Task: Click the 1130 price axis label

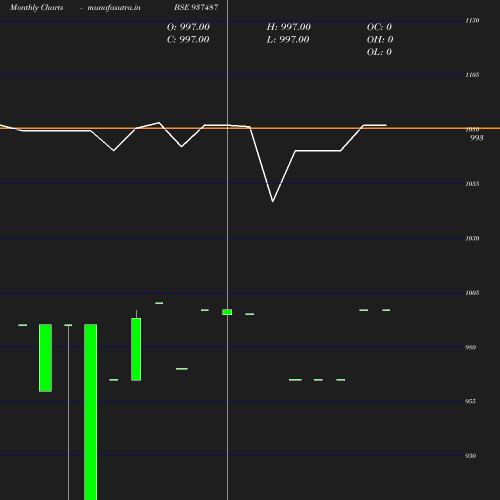Action: tap(472, 21)
